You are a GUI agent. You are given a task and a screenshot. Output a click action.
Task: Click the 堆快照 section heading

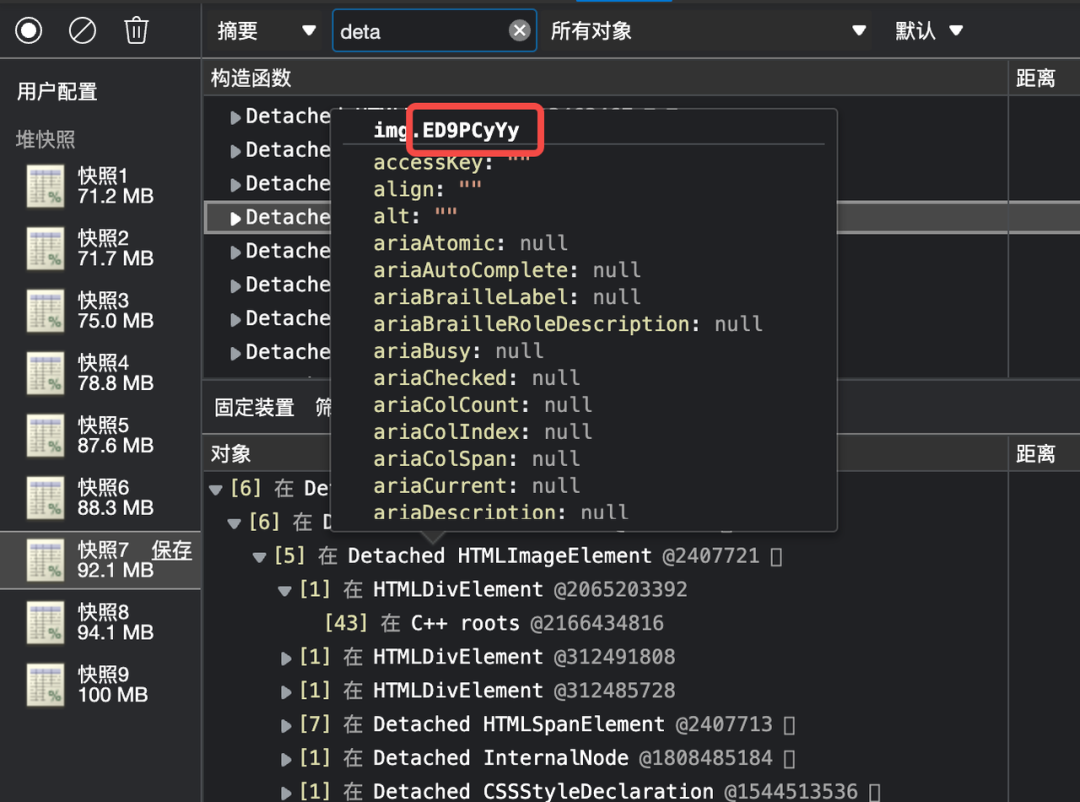[45, 140]
